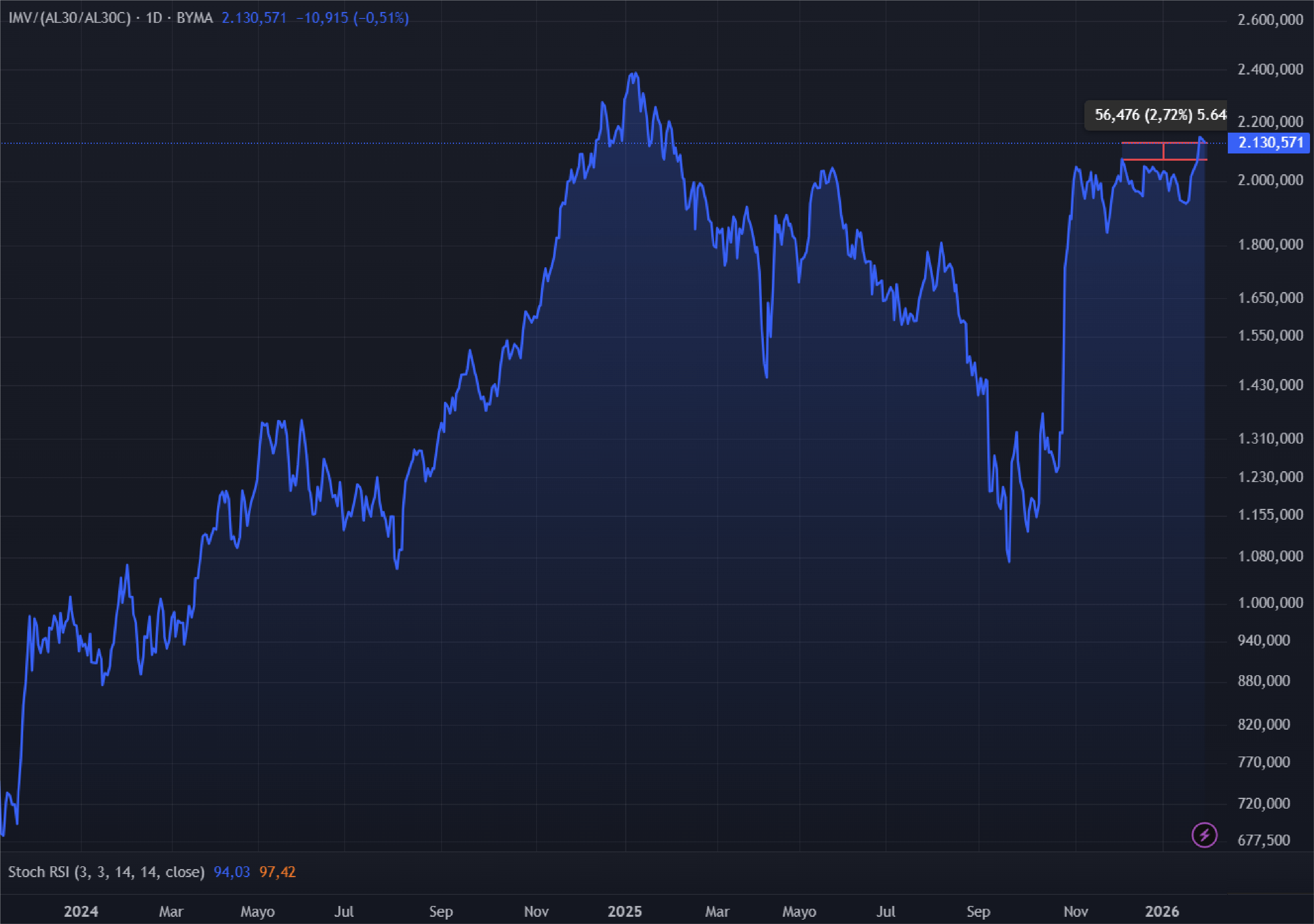Image resolution: width=1314 pixels, height=924 pixels.
Task: Click the Stoch RSI indicator legend
Action: [106, 872]
